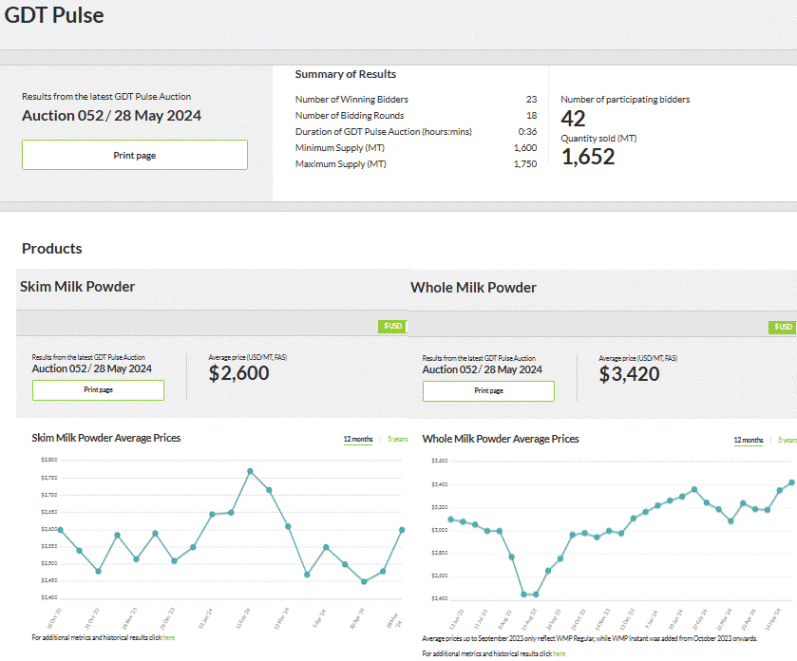
Task: Click the Skim Milk Powder product heading
Action: [x=77, y=287]
